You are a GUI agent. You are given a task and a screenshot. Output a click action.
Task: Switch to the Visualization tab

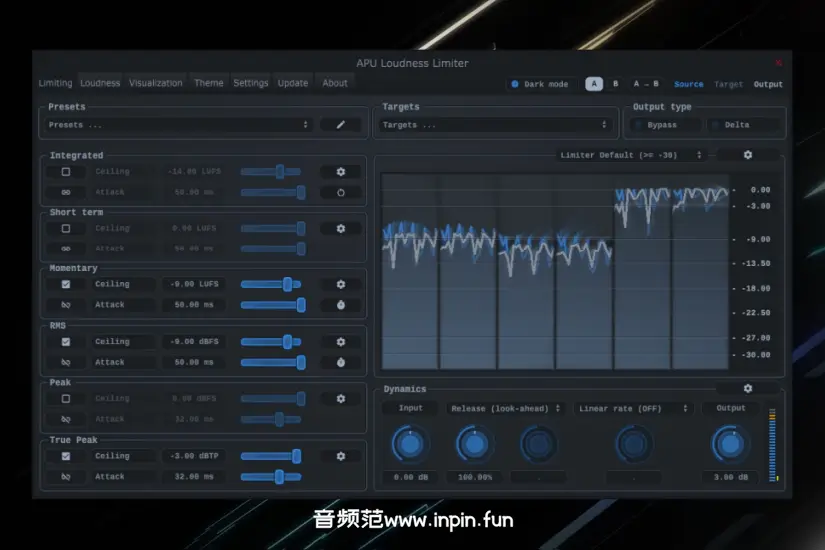click(x=156, y=83)
